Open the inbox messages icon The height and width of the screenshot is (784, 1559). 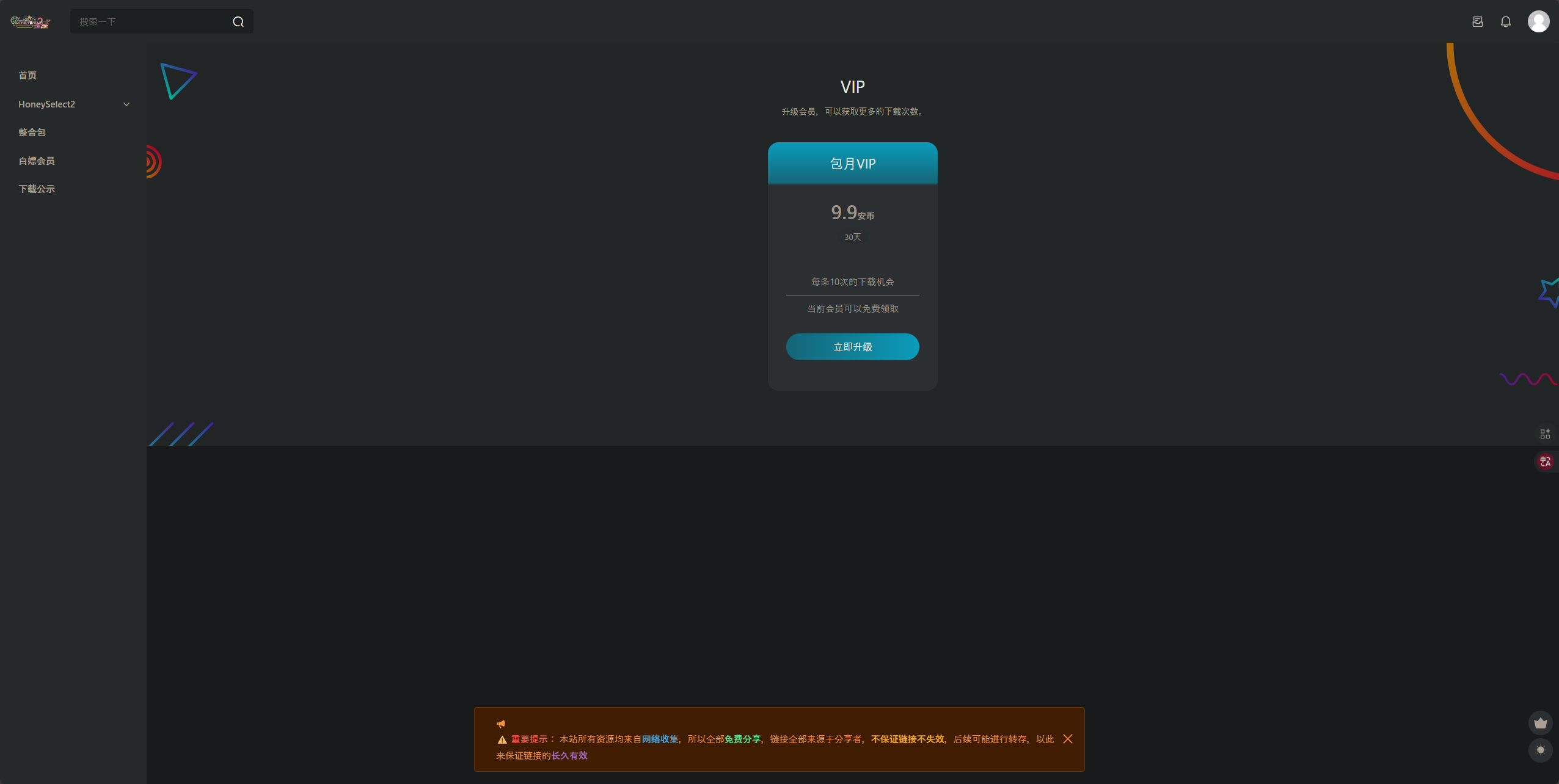[x=1478, y=22]
